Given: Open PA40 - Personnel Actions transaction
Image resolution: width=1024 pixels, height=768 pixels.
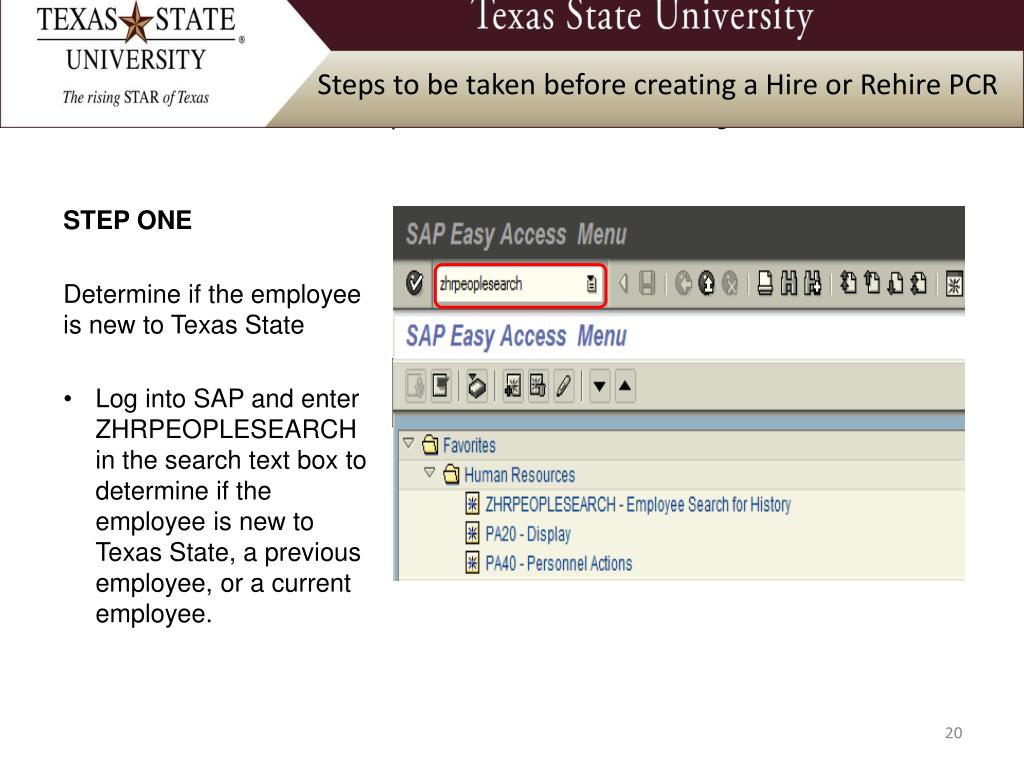Looking at the screenshot, I should tap(558, 564).
